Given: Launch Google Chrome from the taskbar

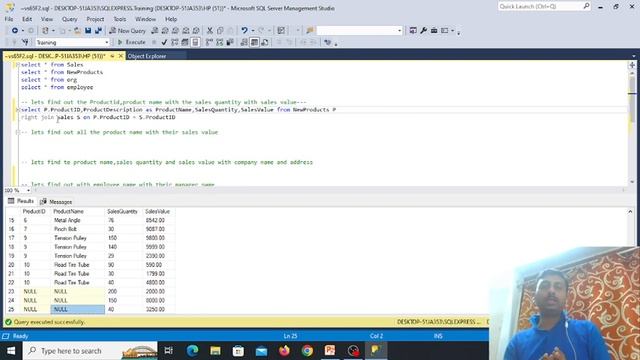Looking at the screenshot, I should click(307, 351).
